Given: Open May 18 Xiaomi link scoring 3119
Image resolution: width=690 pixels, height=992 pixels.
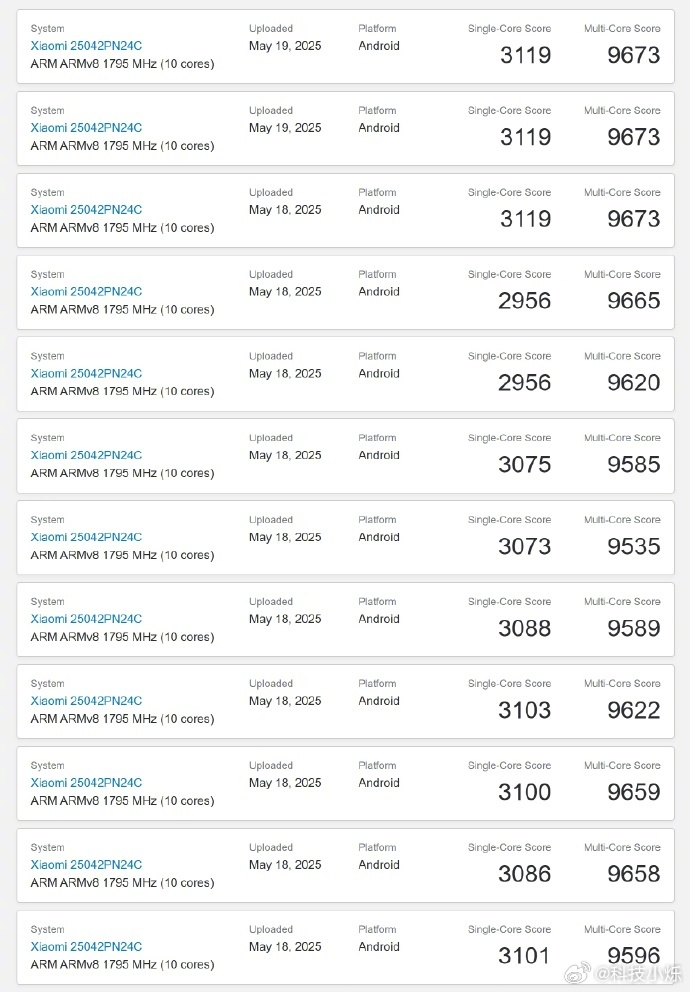Looking at the screenshot, I should tap(86, 209).
